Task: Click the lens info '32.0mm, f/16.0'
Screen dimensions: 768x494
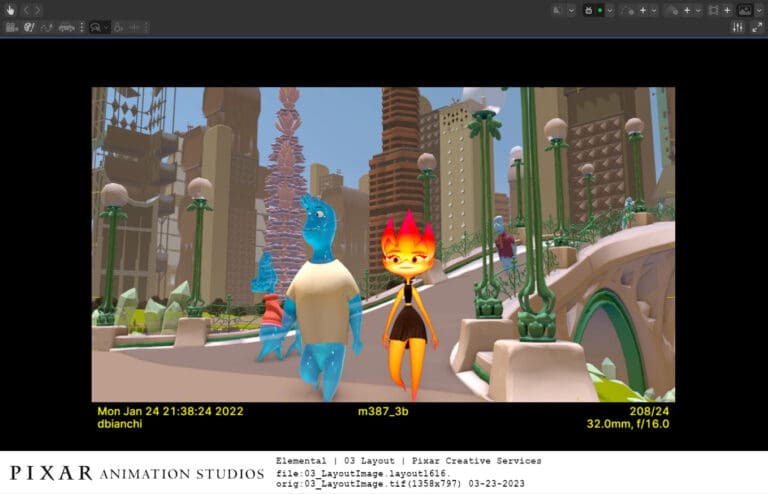Action: pyautogui.click(x=628, y=424)
